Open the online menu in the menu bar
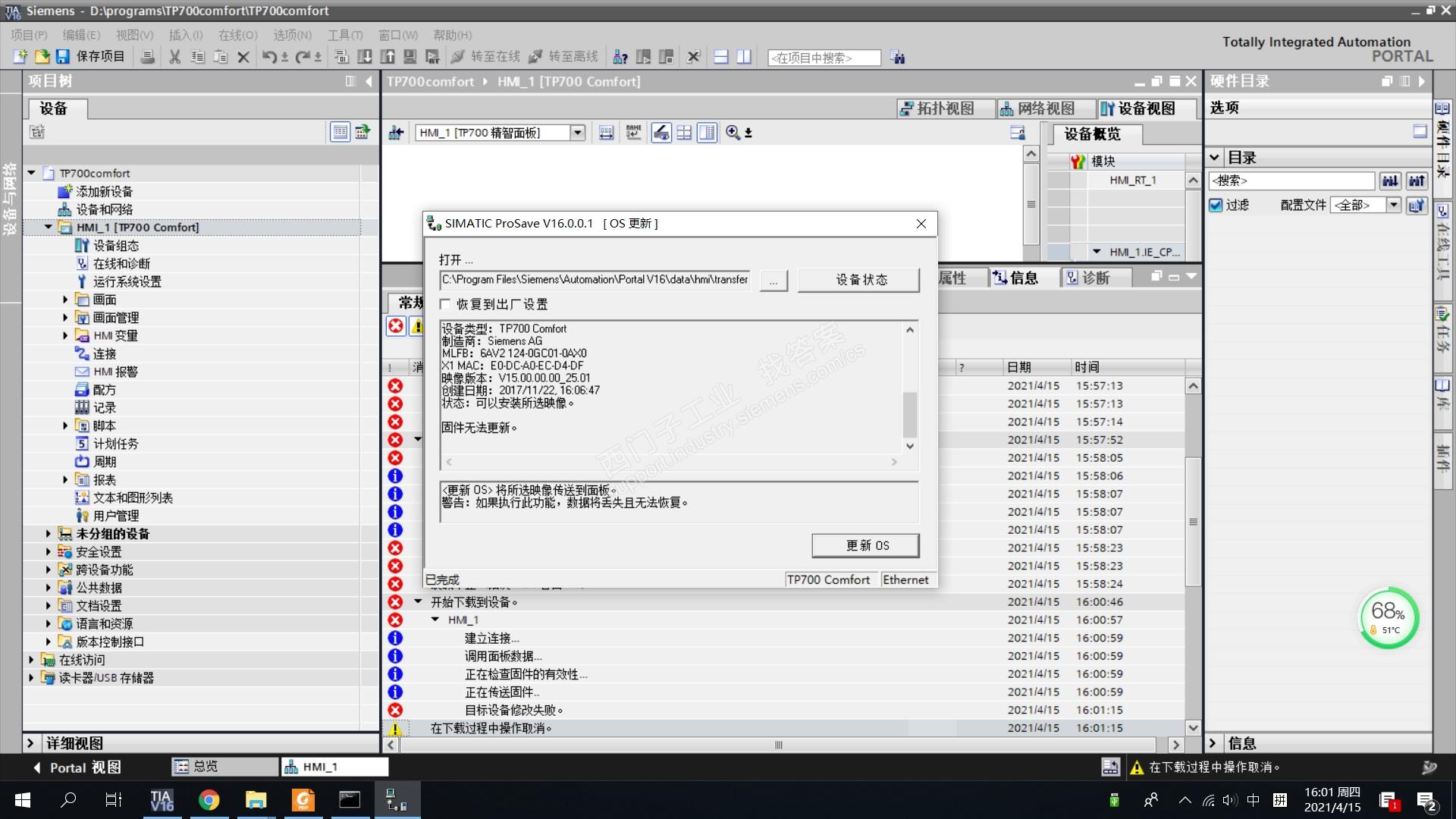1456x819 pixels. tap(237, 35)
